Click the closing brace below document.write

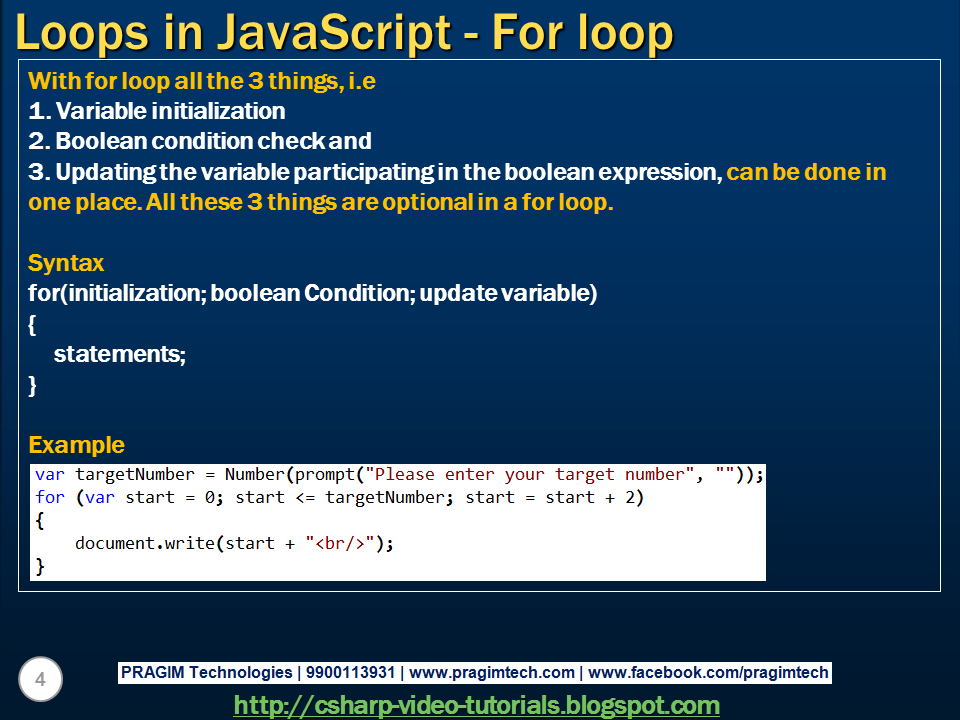(40, 566)
